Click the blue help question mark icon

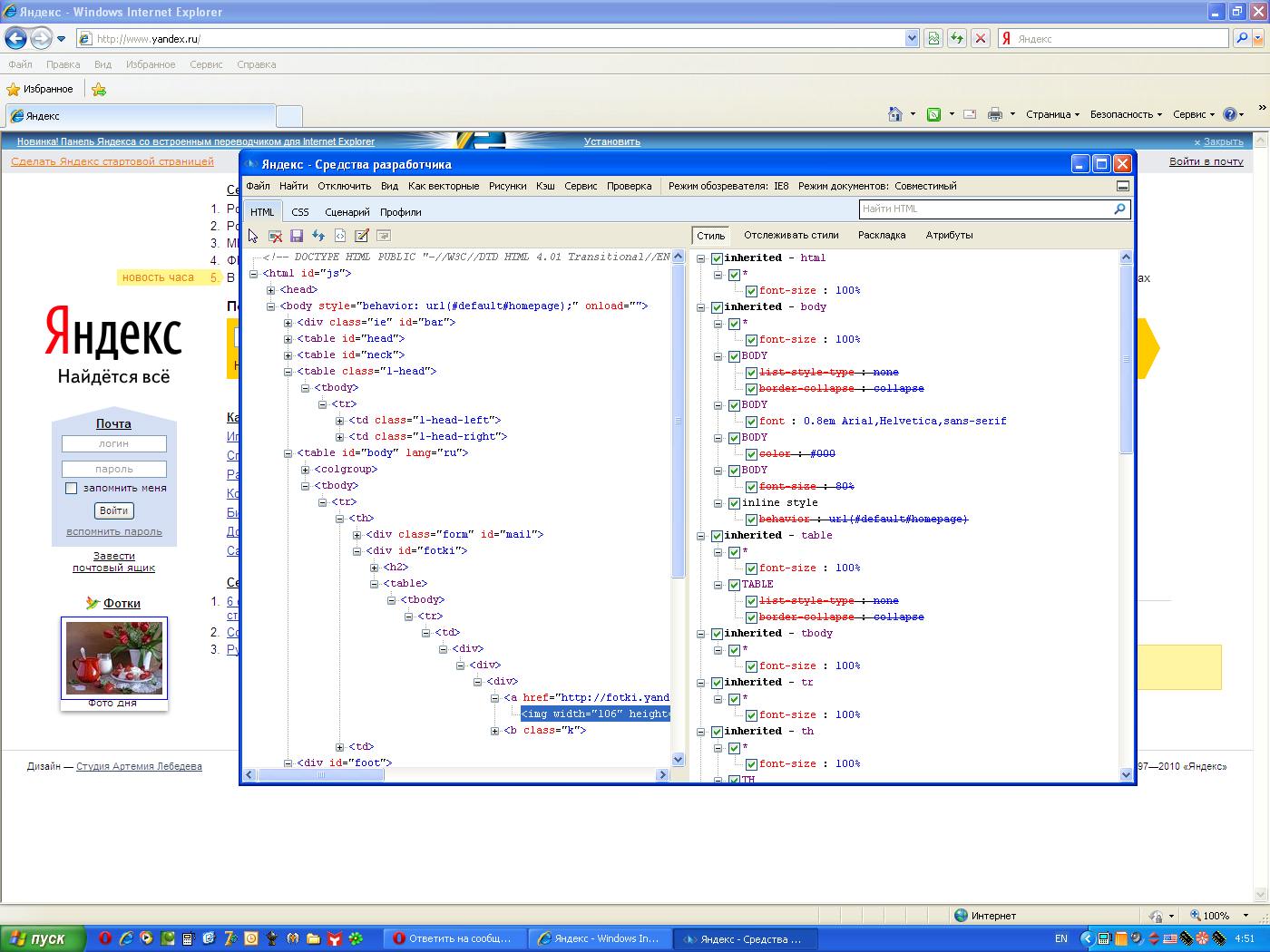(1230, 114)
